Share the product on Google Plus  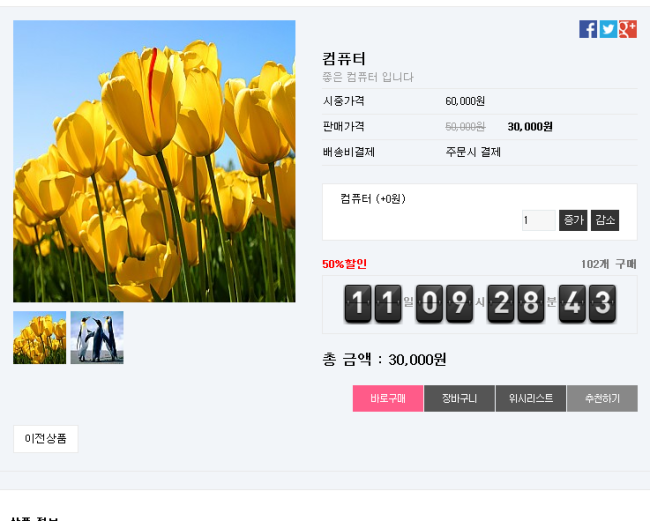(x=627, y=29)
